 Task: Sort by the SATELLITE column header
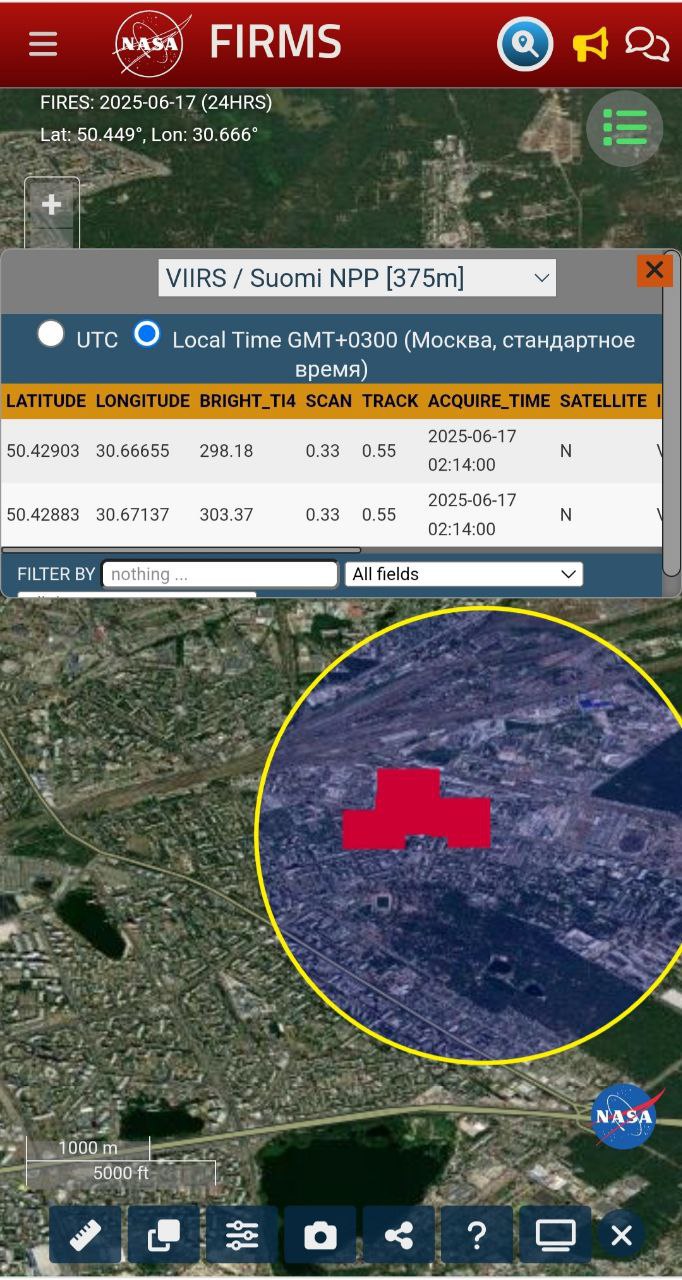click(x=603, y=401)
